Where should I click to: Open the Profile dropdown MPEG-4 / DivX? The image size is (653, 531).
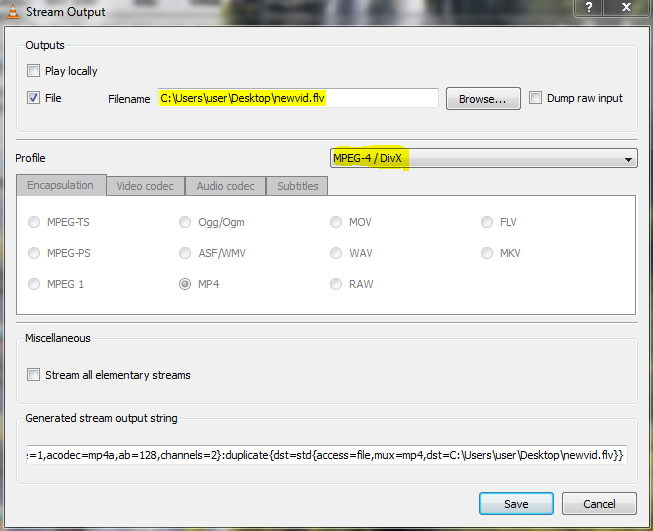pyautogui.click(x=484, y=158)
